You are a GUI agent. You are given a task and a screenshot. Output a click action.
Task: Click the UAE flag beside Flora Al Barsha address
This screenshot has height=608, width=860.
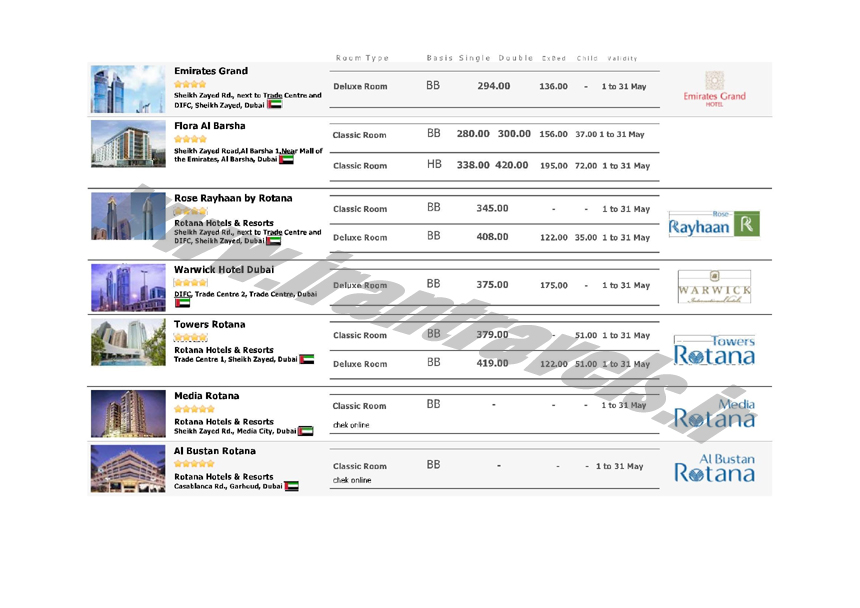(286, 160)
